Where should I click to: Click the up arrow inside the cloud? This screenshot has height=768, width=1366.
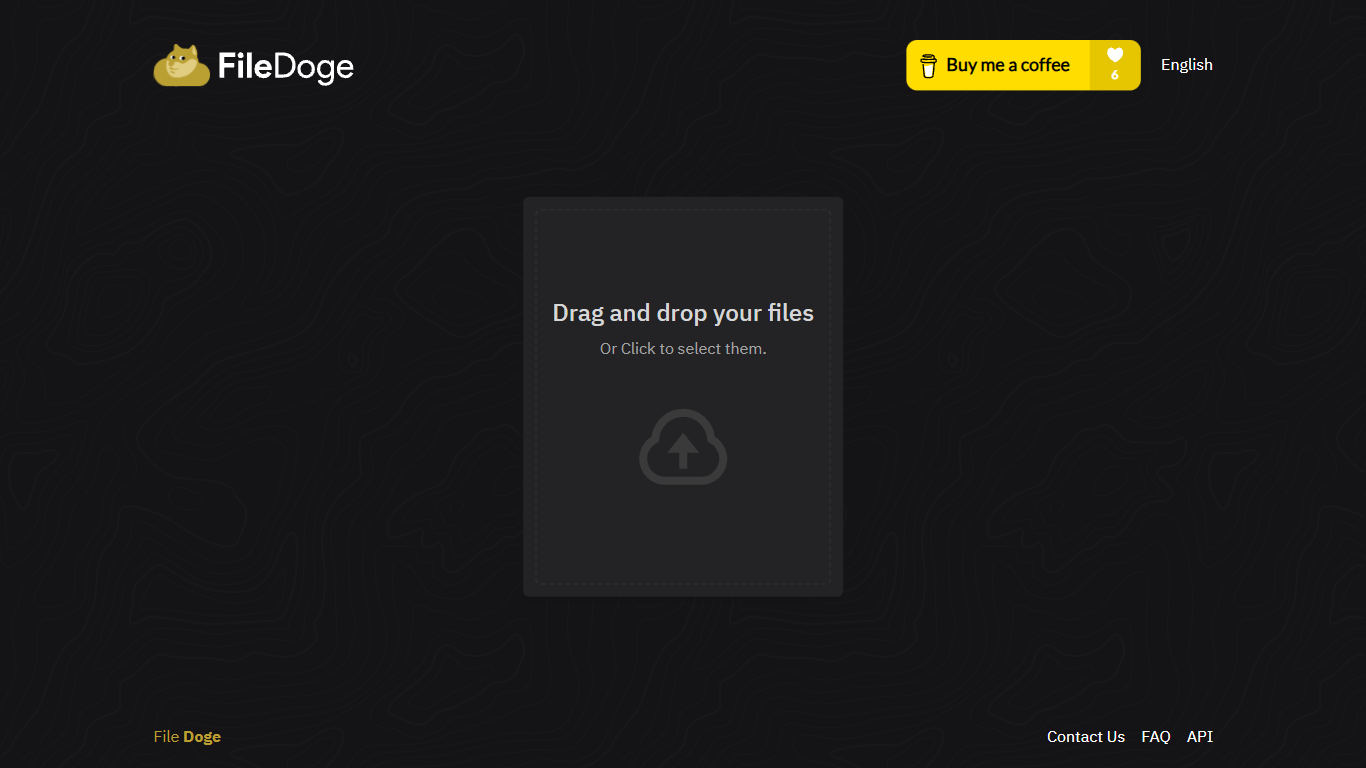683,452
